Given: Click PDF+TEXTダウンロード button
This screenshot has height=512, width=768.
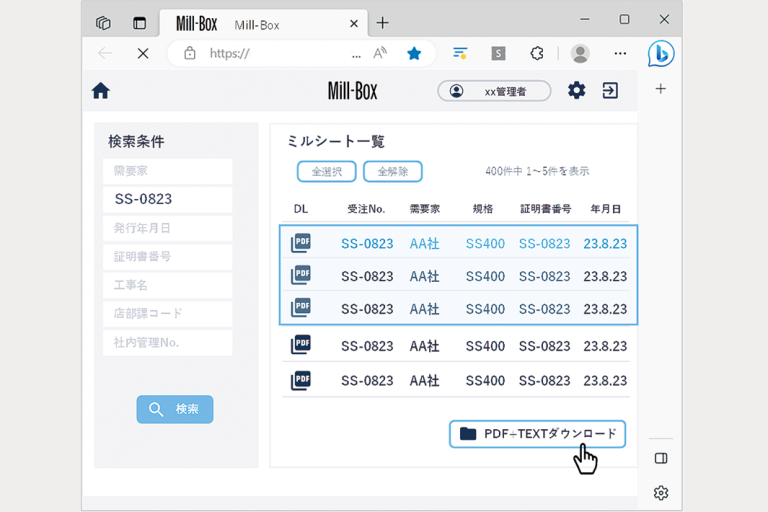Looking at the screenshot, I should tap(538, 433).
